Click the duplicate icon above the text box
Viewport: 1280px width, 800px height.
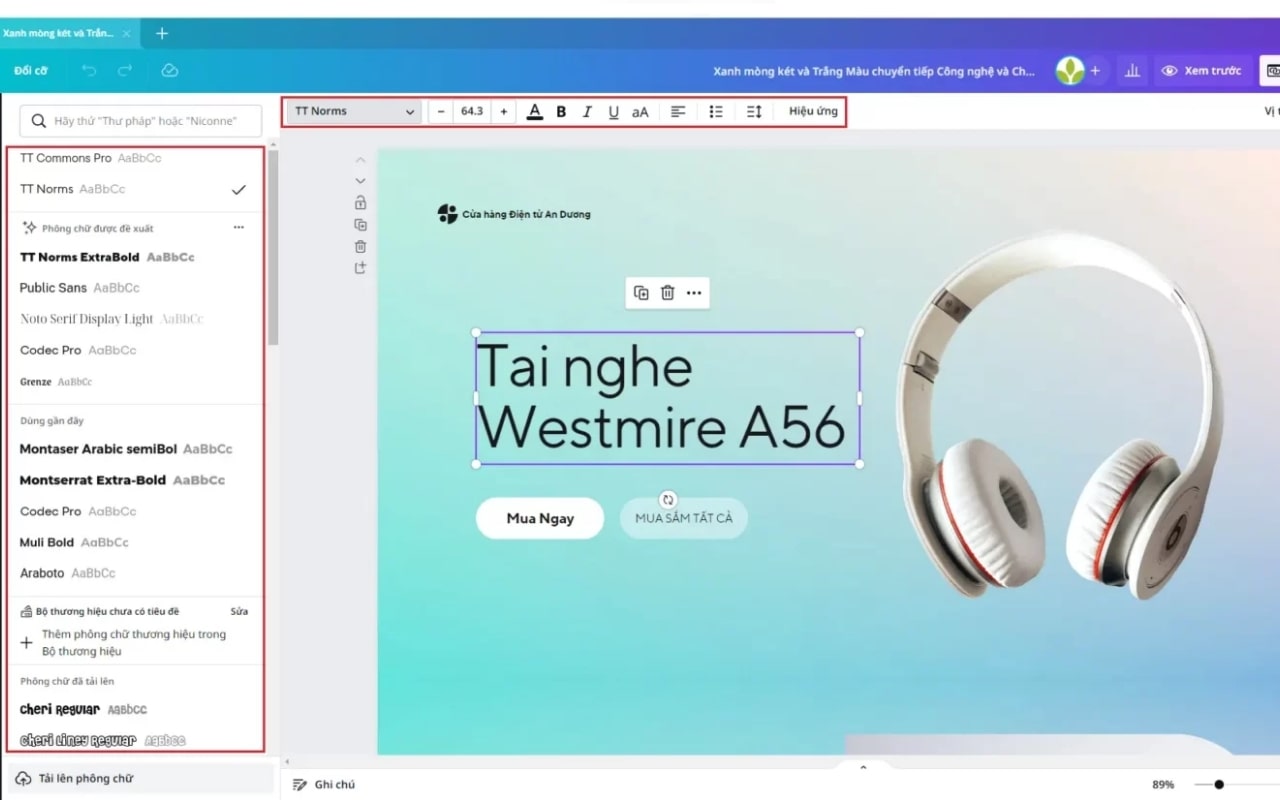pyautogui.click(x=640, y=292)
